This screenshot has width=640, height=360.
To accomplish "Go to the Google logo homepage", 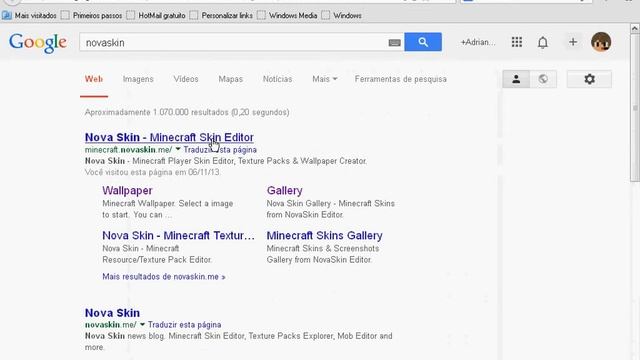I will point(38,43).
